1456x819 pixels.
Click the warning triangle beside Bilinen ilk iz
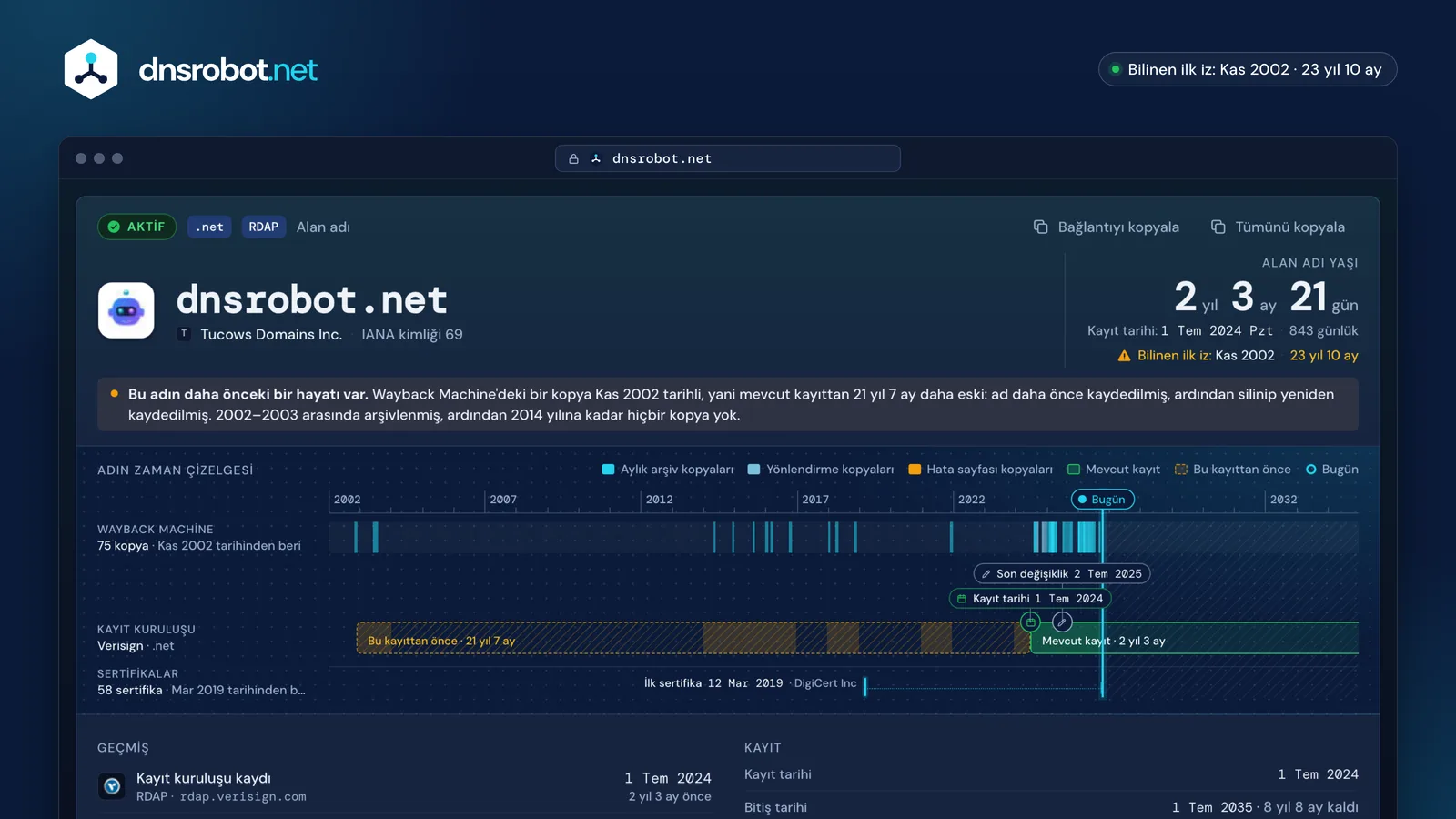pos(1124,356)
